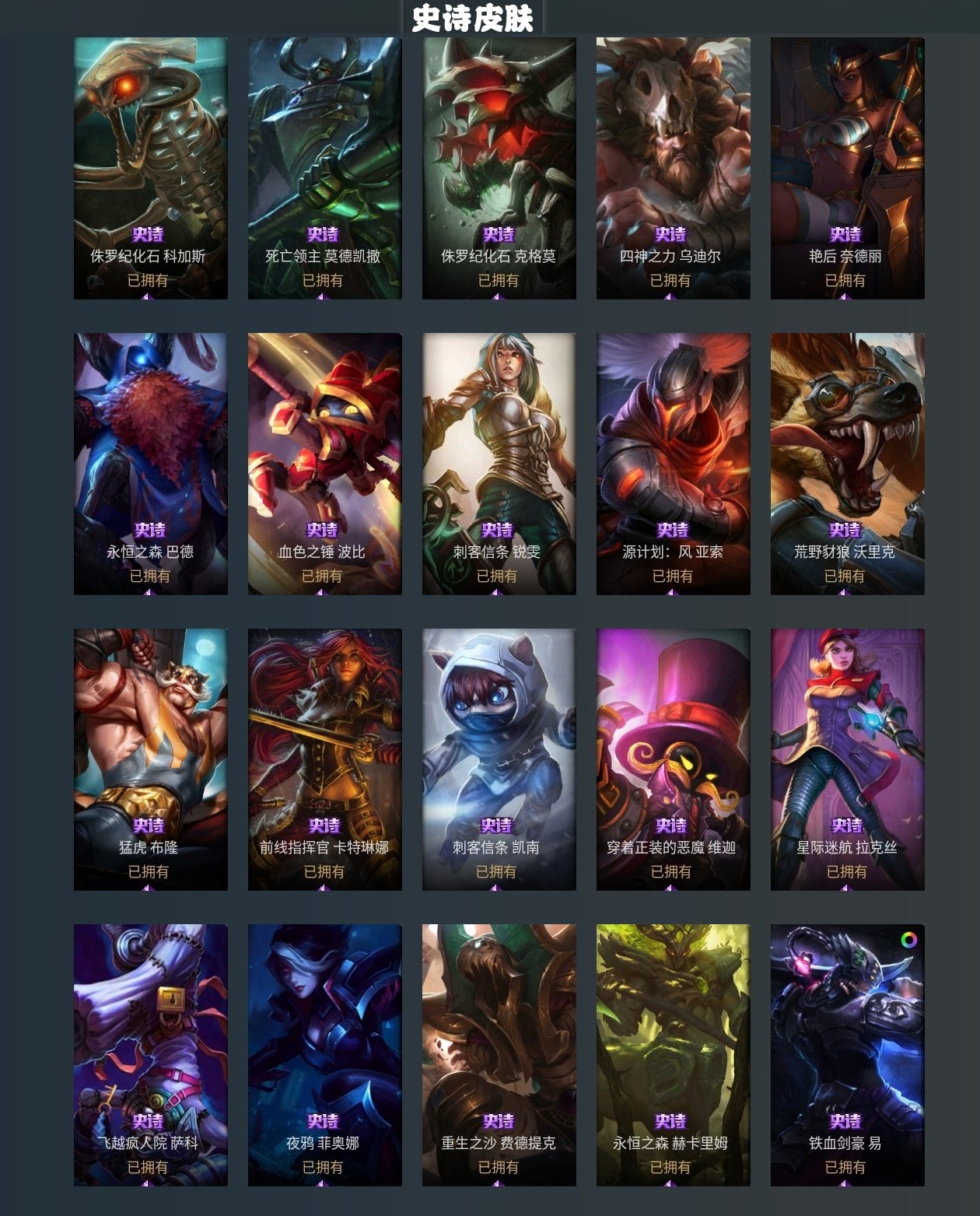Select the 夜鸦 菲奥娜 skin card
The width and height of the screenshot is (980, 1216).
pos(325,1055)
